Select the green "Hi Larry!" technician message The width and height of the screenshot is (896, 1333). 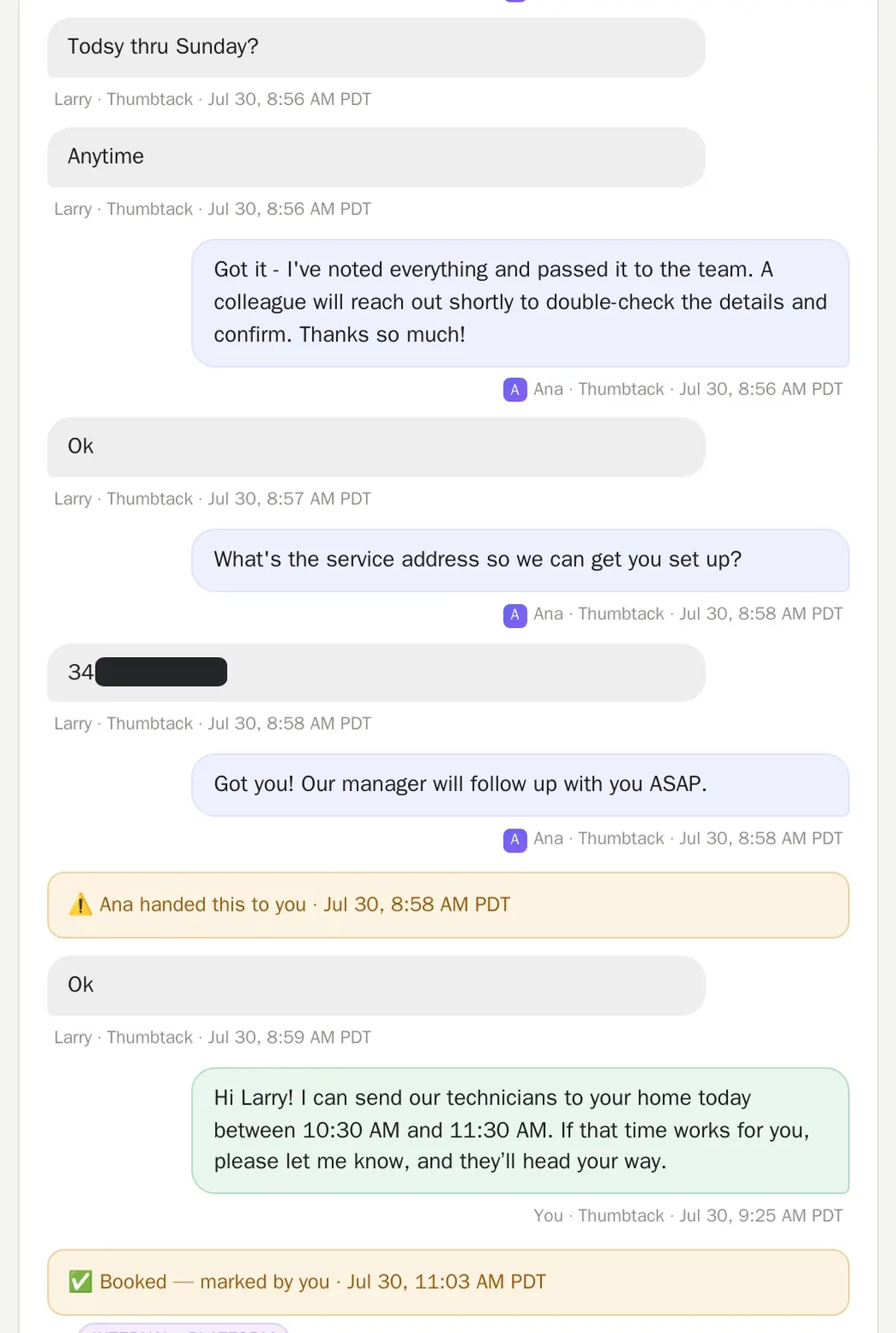[x=521, y=1130]
